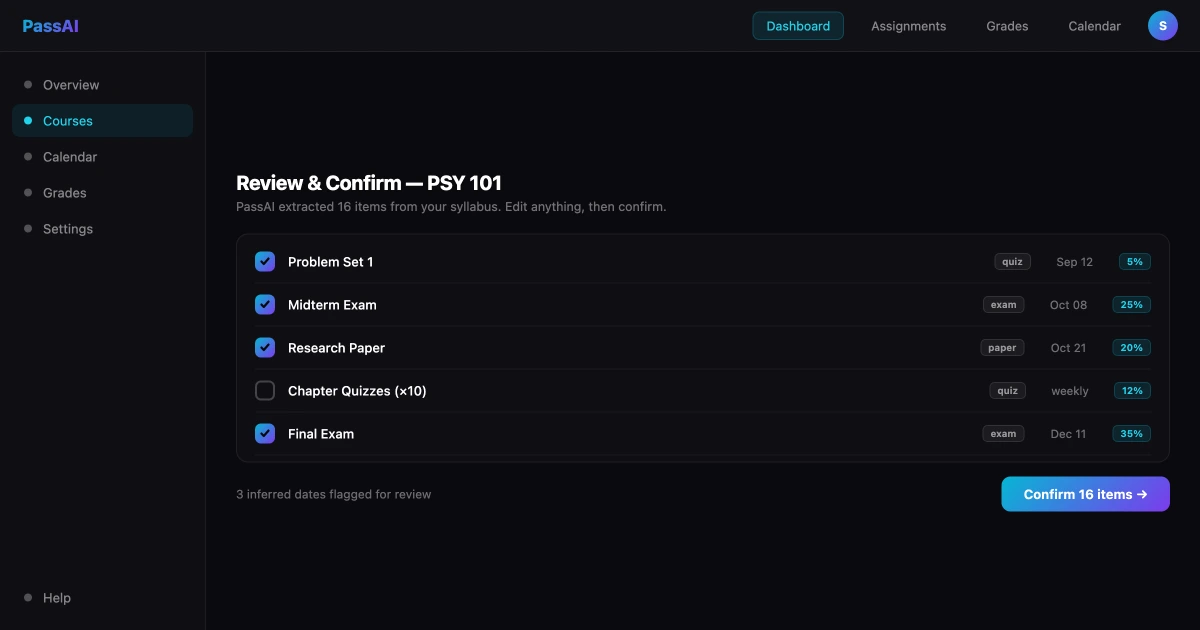The image size is (1200, 630).
Task: Edit the Dec 11 date of Final Exam
Action: (1068, 434)
